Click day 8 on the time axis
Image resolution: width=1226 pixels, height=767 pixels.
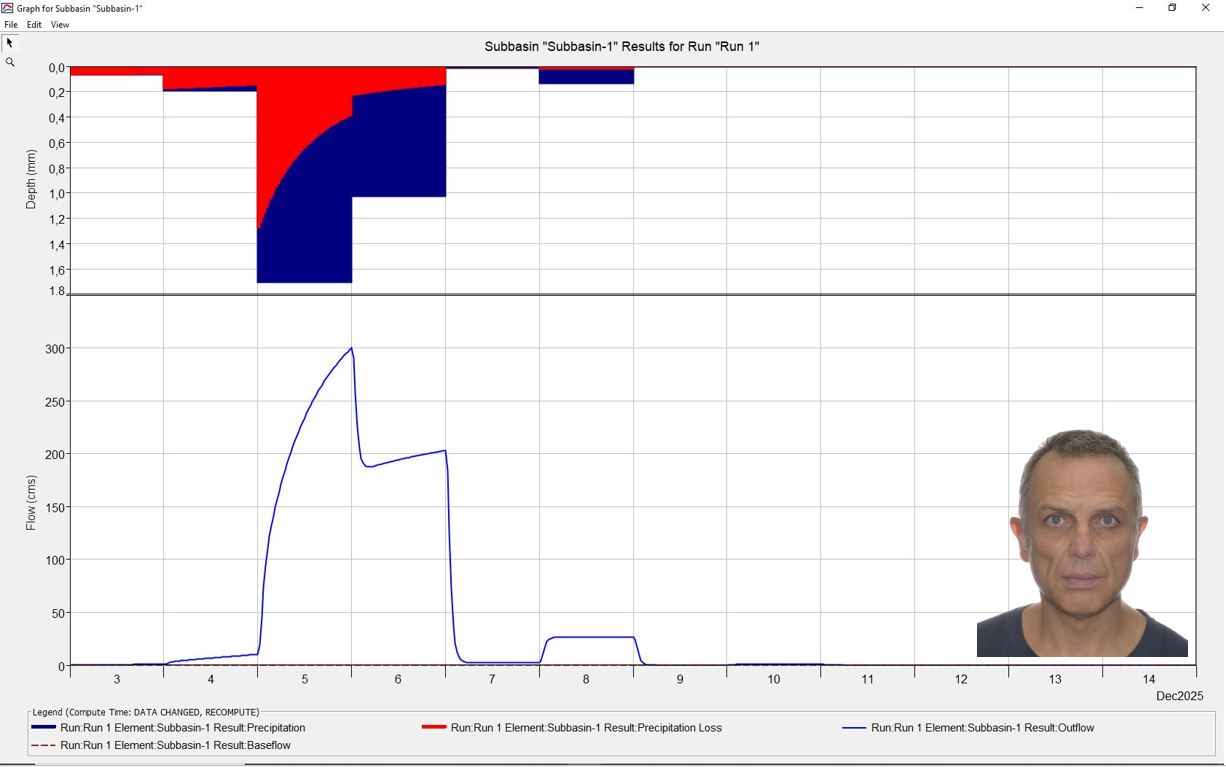pyautogui.click(x=586, y=679)
